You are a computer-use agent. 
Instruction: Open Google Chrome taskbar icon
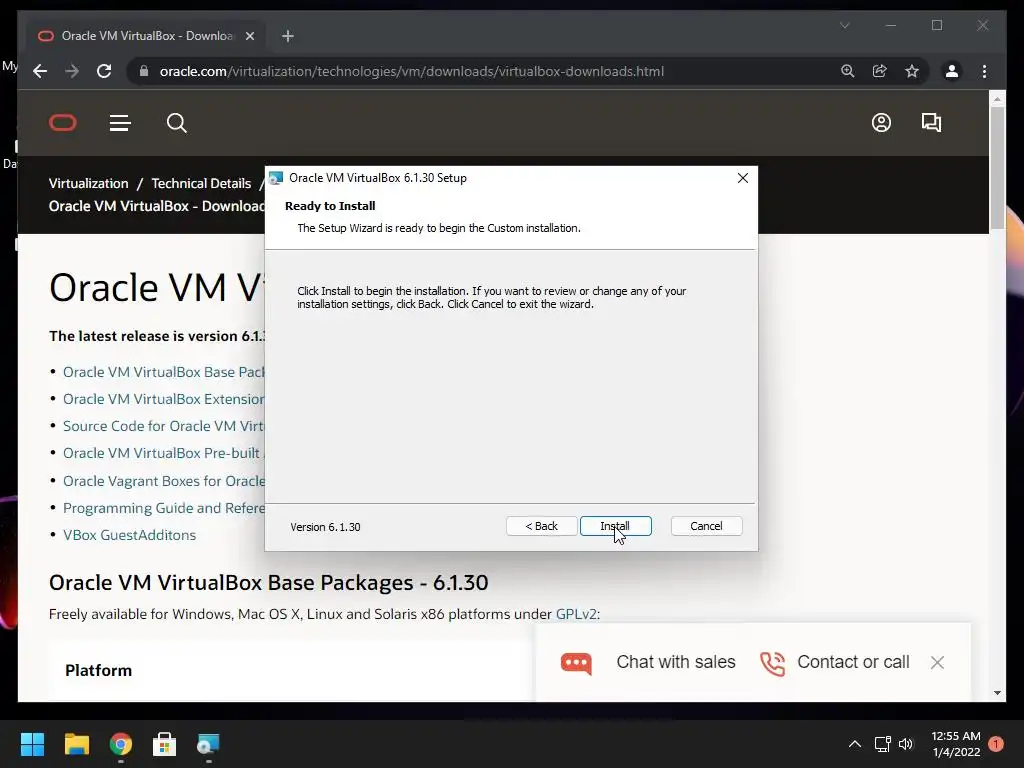121,744
